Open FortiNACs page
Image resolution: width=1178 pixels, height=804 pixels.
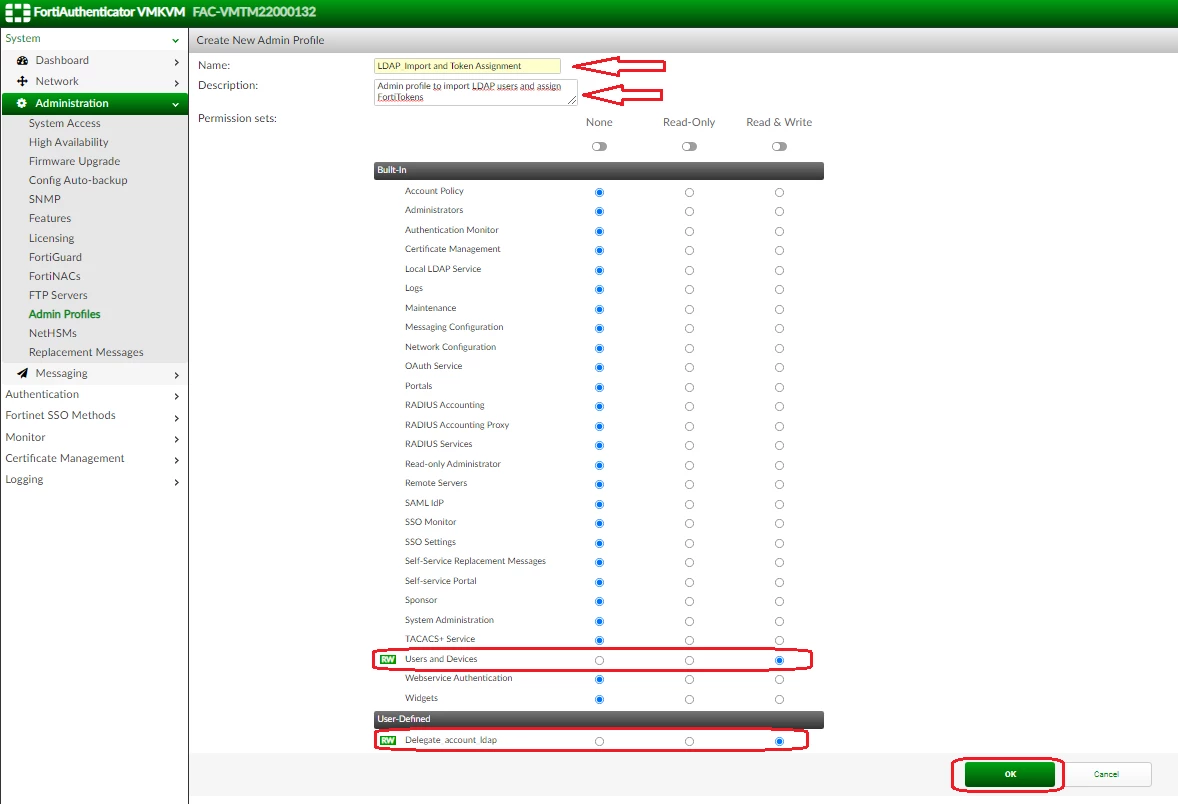pyautogui.click(x=54, y=276)
